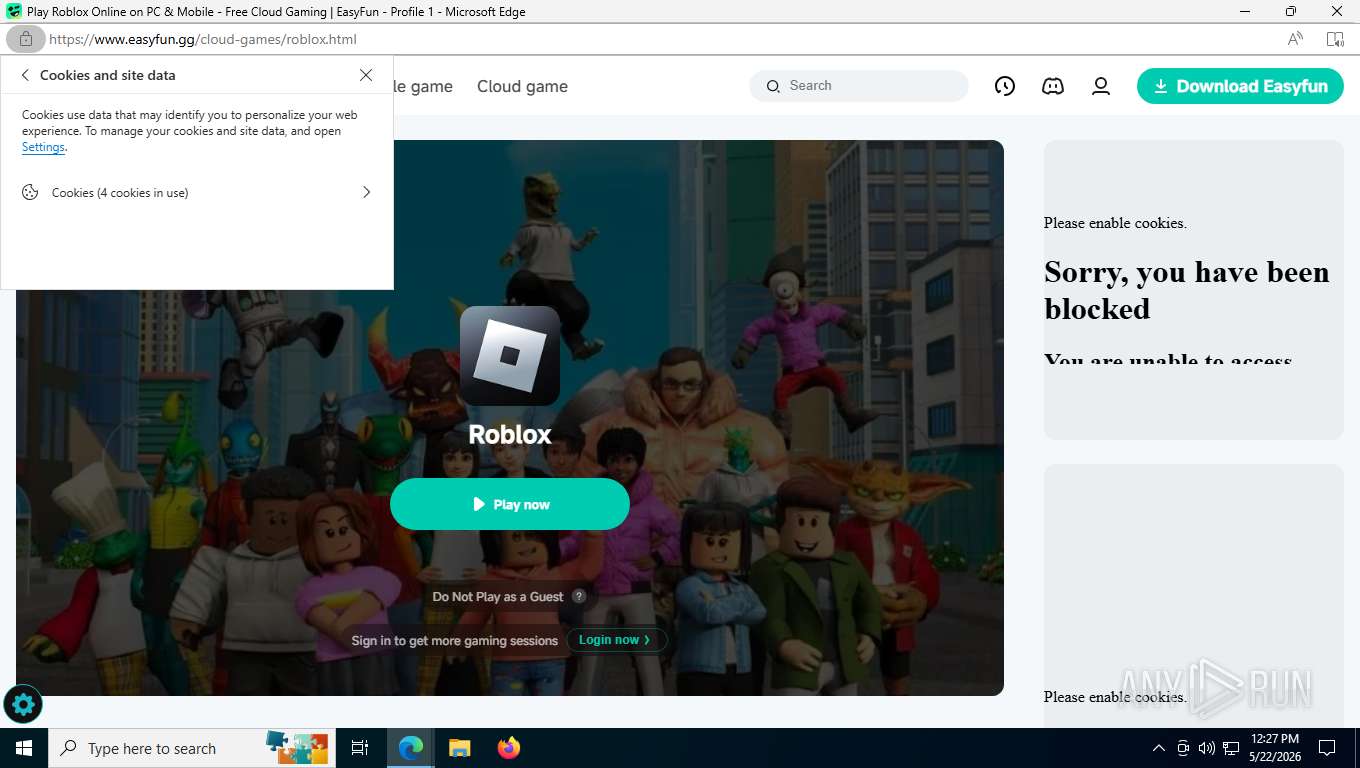The width and height of the screenshot is (1360, 768).
Task: Show hidden tray icons chevron
Action: (x=1159, y=748)
